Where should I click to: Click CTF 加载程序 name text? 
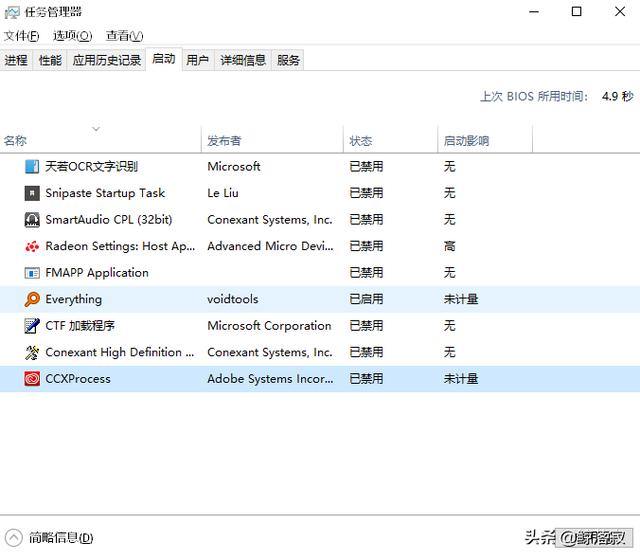pyautogui.click(x=80, y=326)
